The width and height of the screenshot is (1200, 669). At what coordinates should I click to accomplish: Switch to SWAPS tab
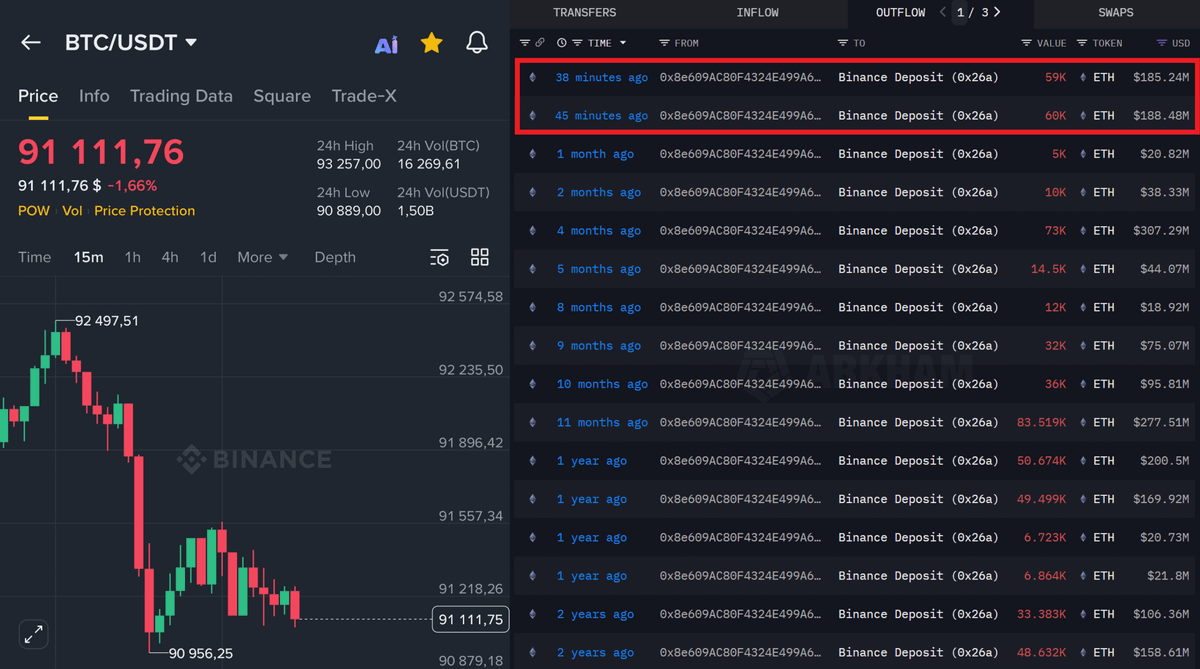[x=1116, y=13]
